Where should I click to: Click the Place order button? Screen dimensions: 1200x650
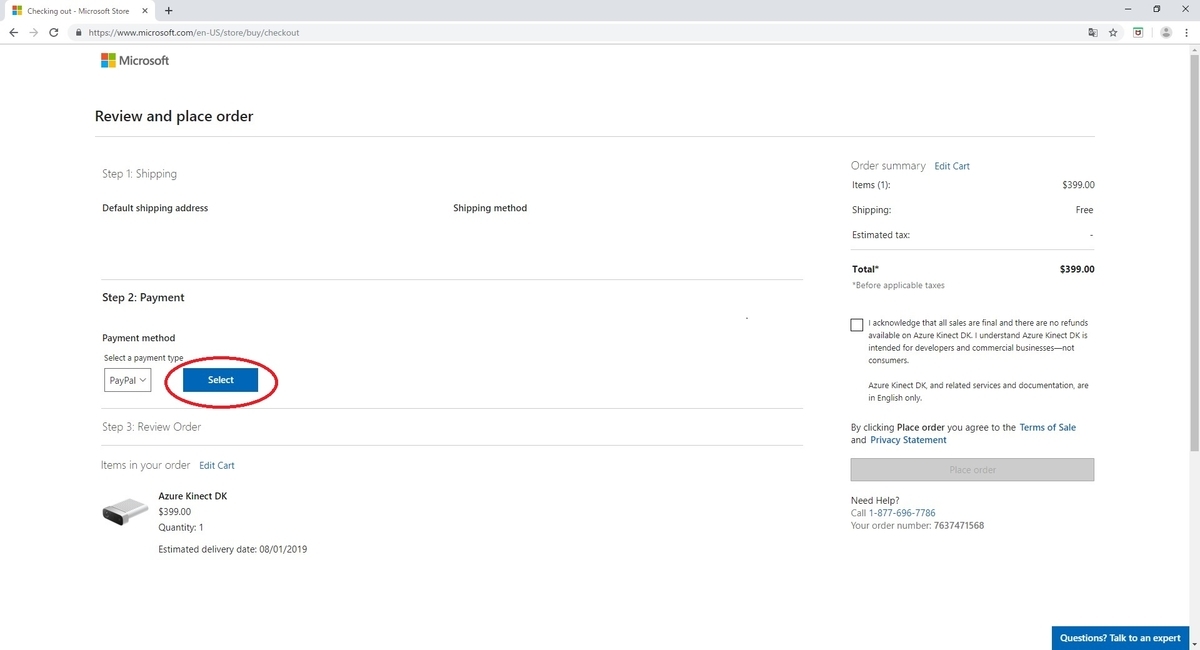point(972,470)
